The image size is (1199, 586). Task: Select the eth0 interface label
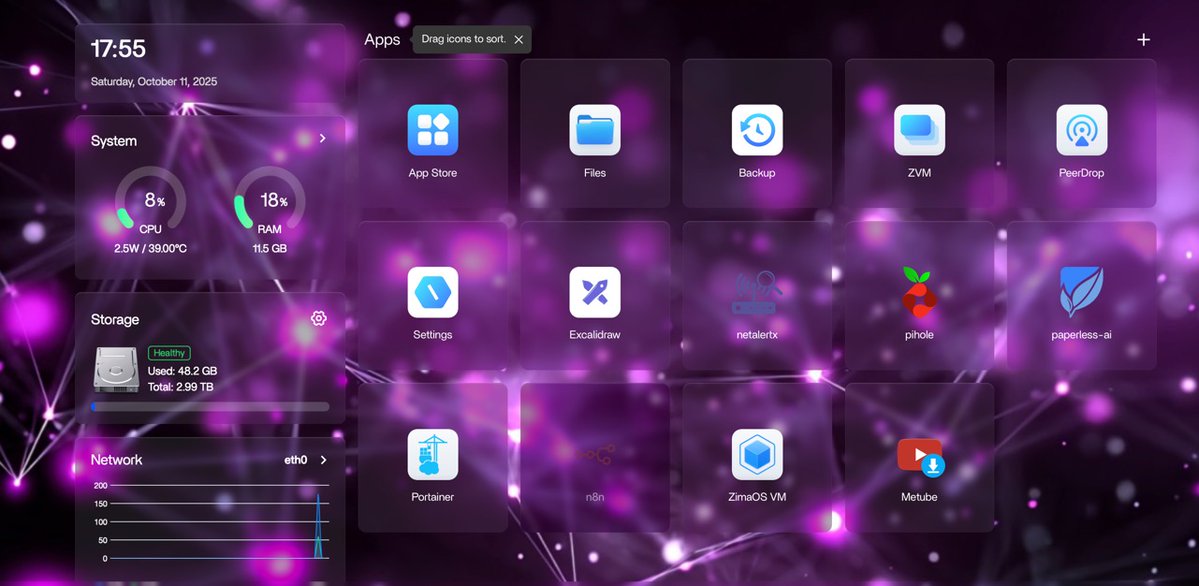296,461
